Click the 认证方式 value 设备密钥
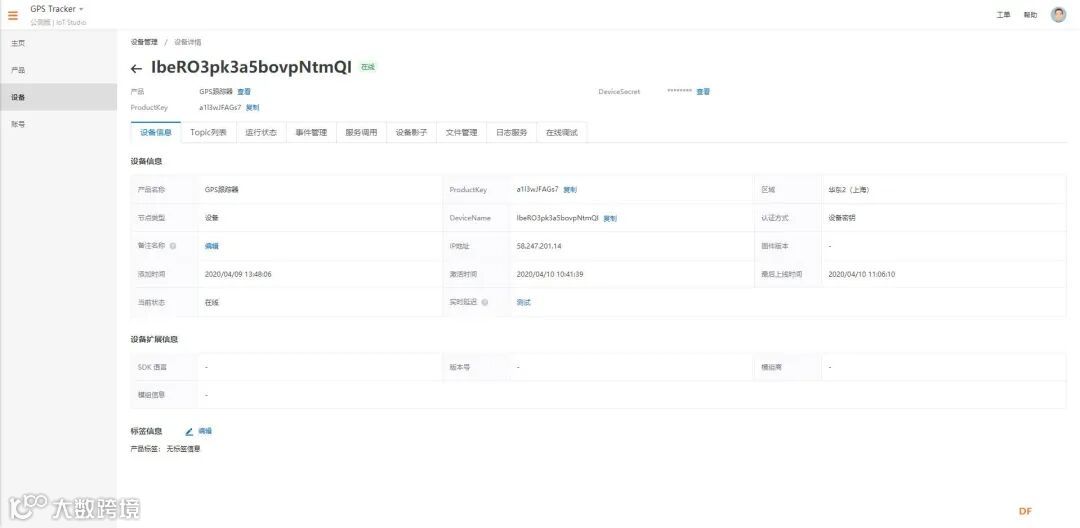The width and height of the screenshot is (1080, 528). pos(842,218)
